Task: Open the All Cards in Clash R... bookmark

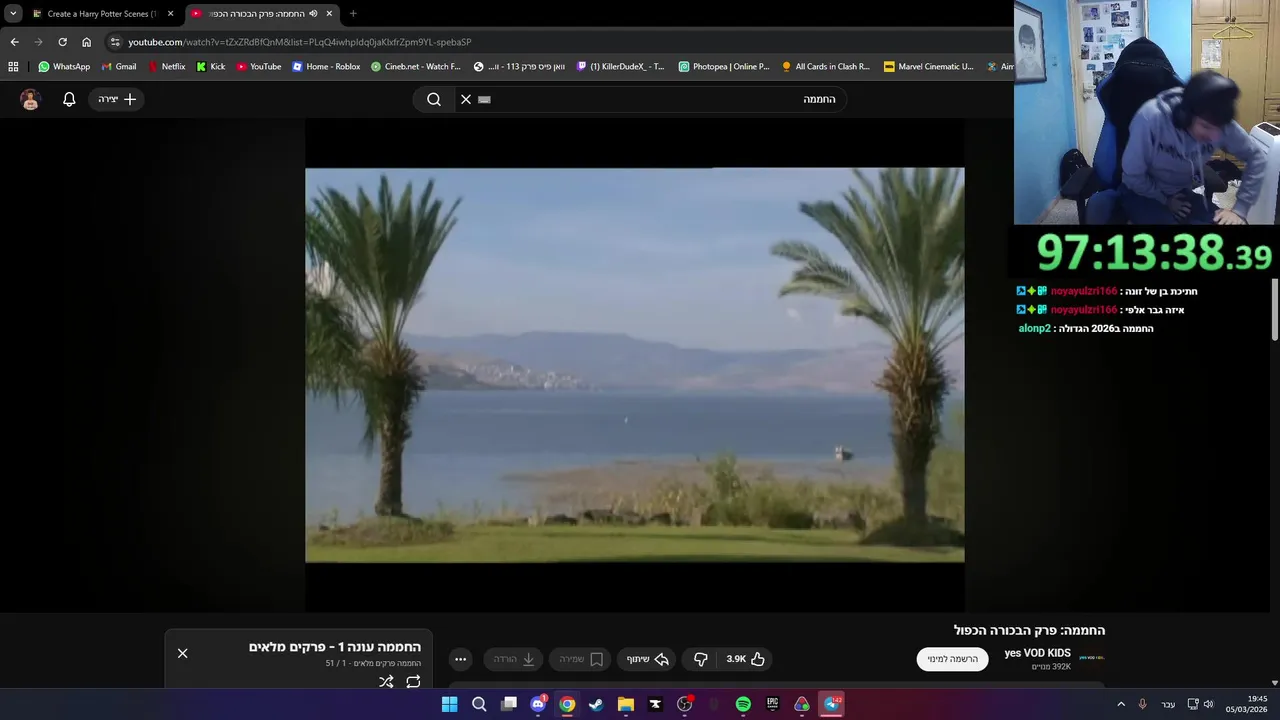Action: point(826,67)
